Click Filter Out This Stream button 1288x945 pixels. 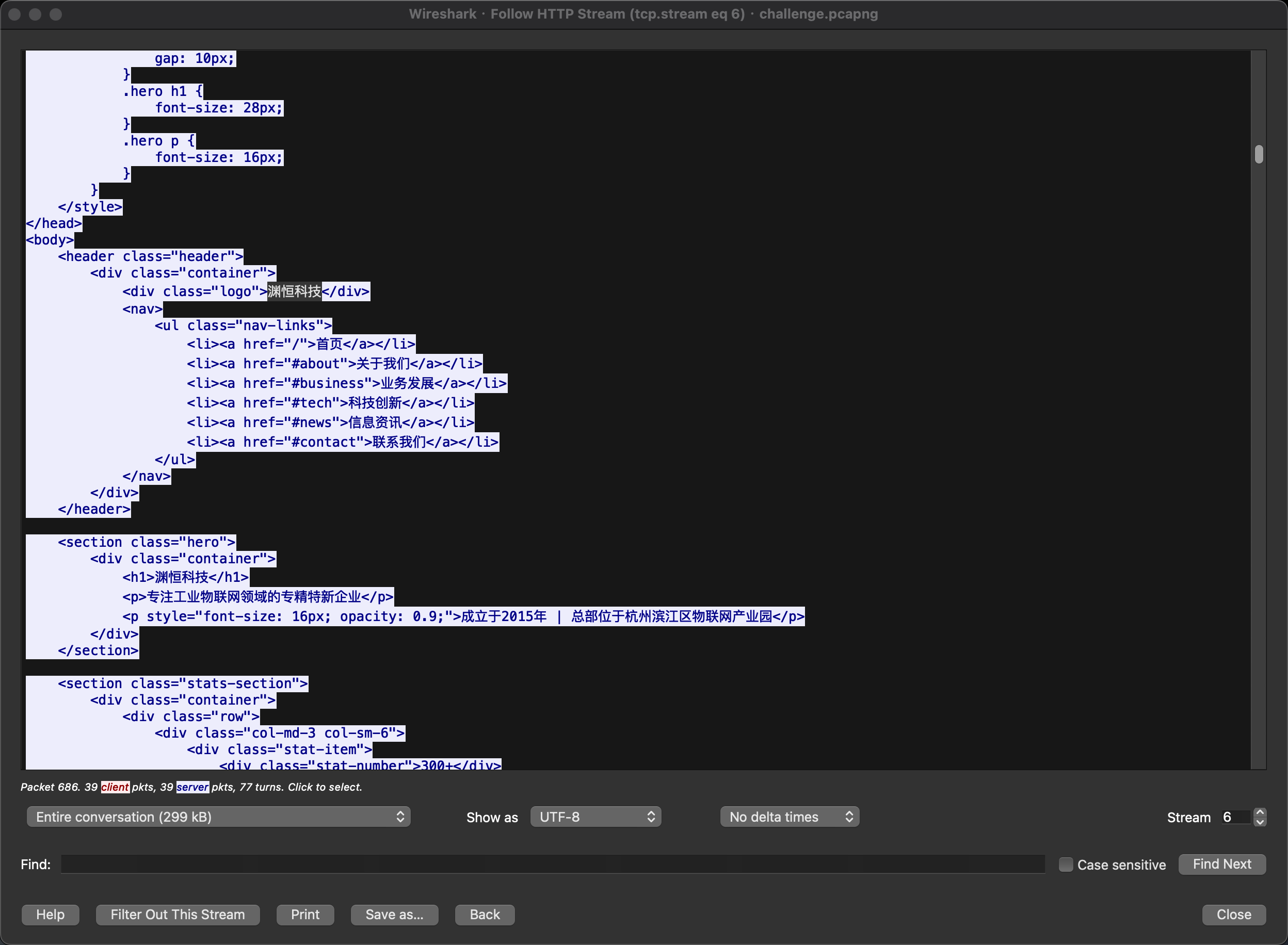pyautogui.click(x=178, y=915)
